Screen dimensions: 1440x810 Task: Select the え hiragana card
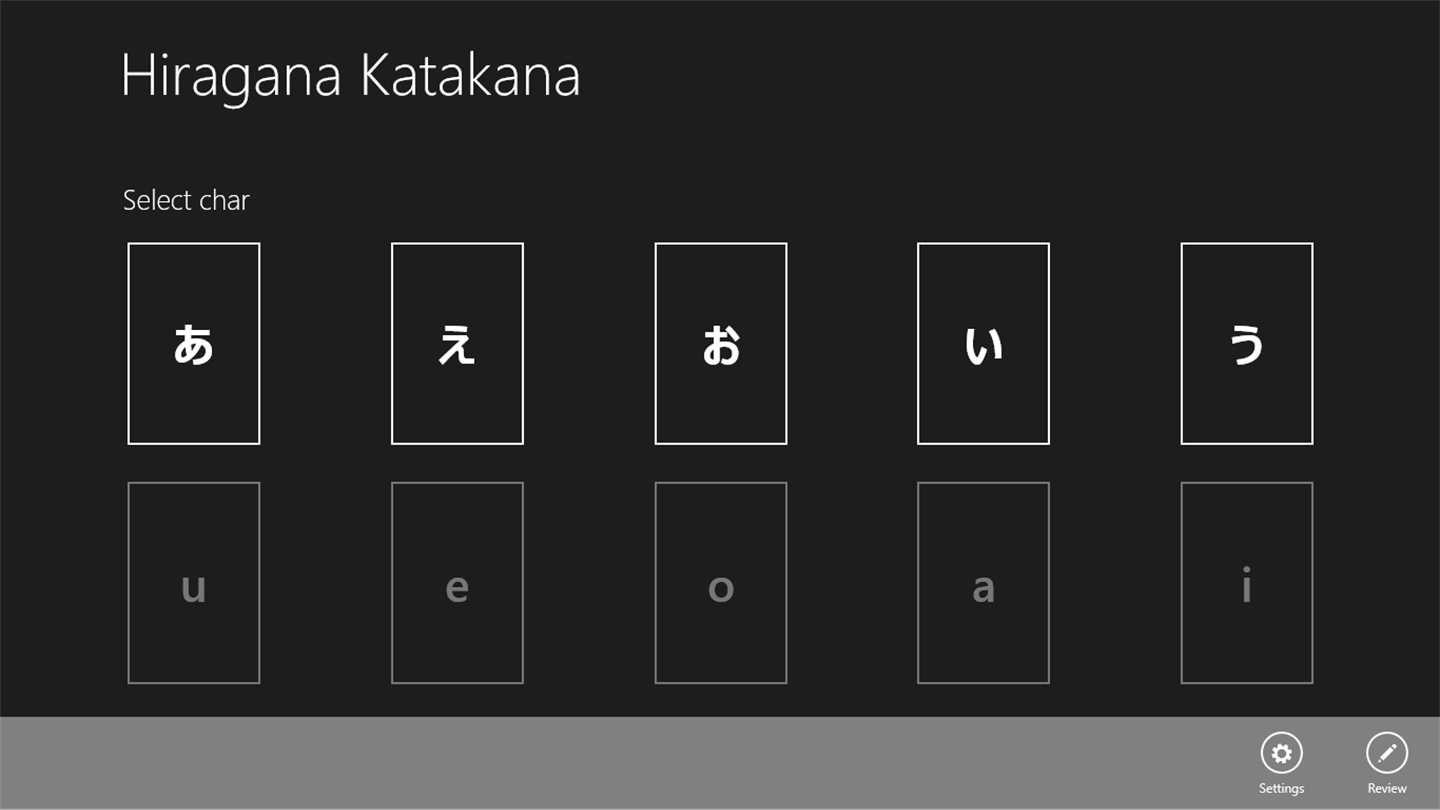(x=457, y=343)
